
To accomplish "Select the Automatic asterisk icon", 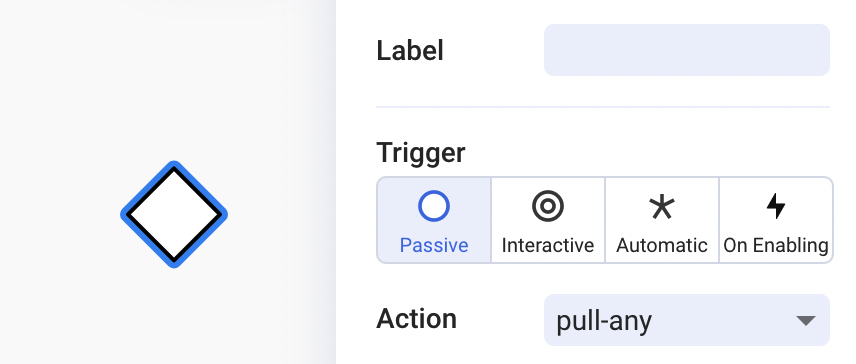I will point(662,207).
